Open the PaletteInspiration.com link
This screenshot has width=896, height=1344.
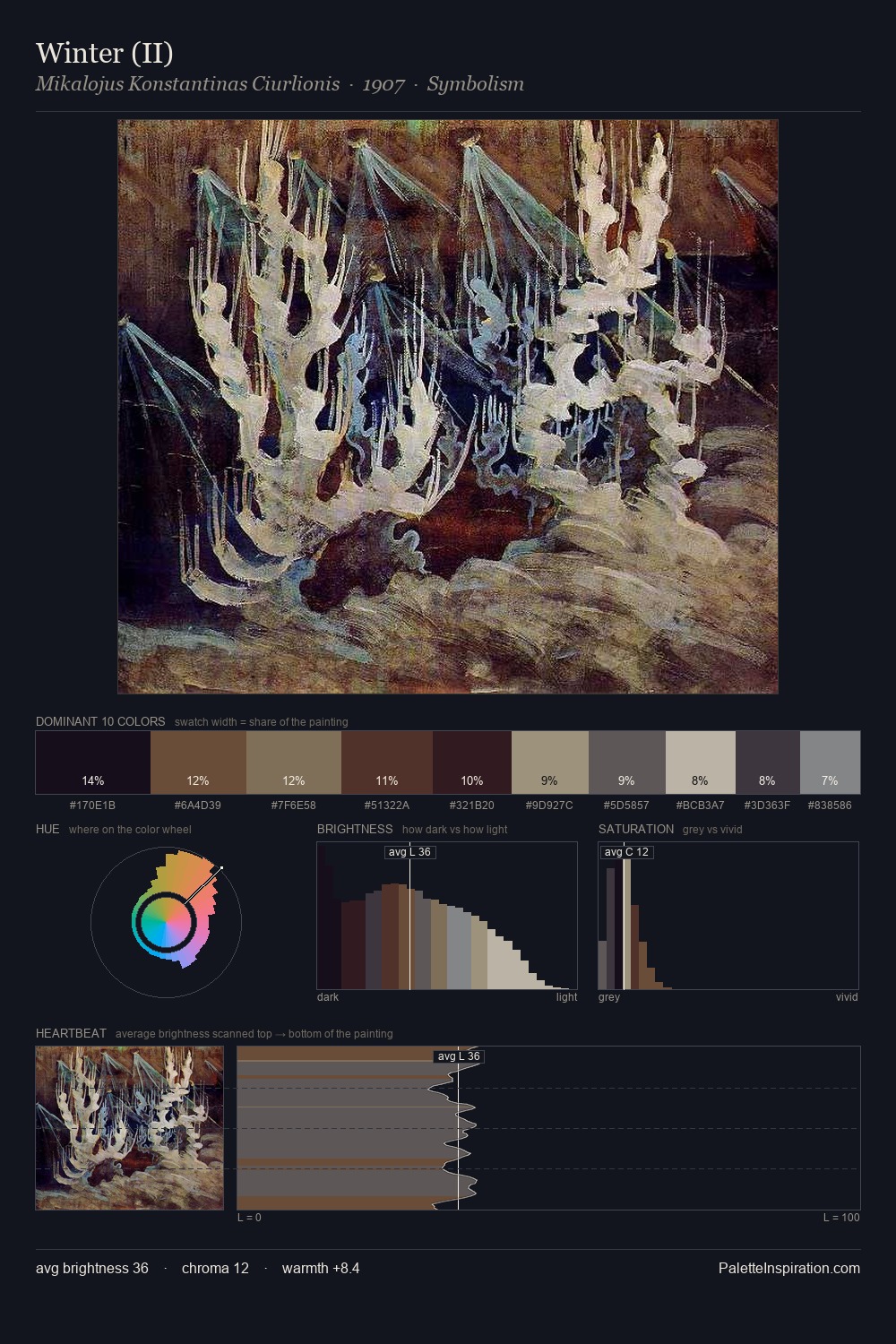(789, 1268)
